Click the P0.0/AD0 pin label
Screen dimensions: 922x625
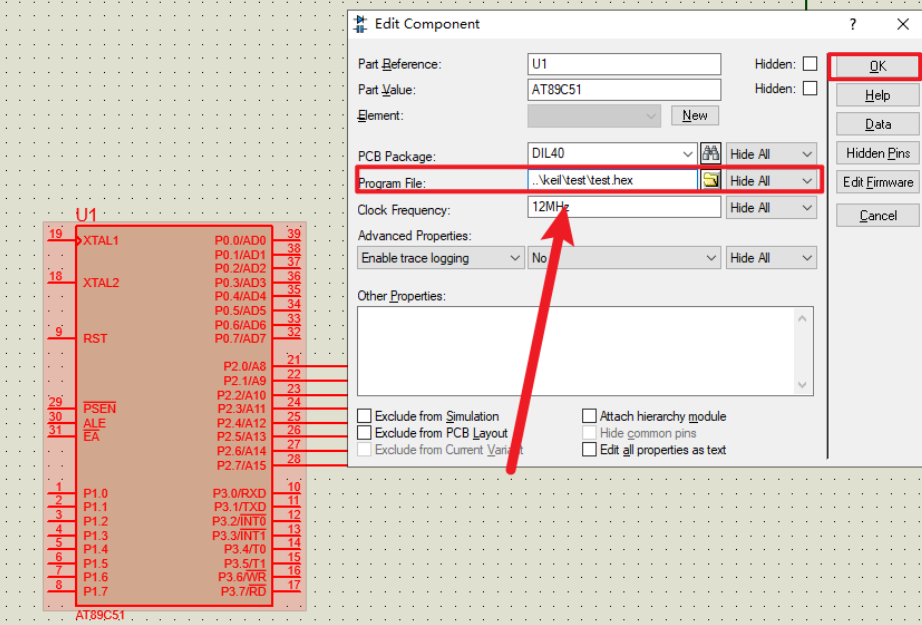(x=240, y=240)
